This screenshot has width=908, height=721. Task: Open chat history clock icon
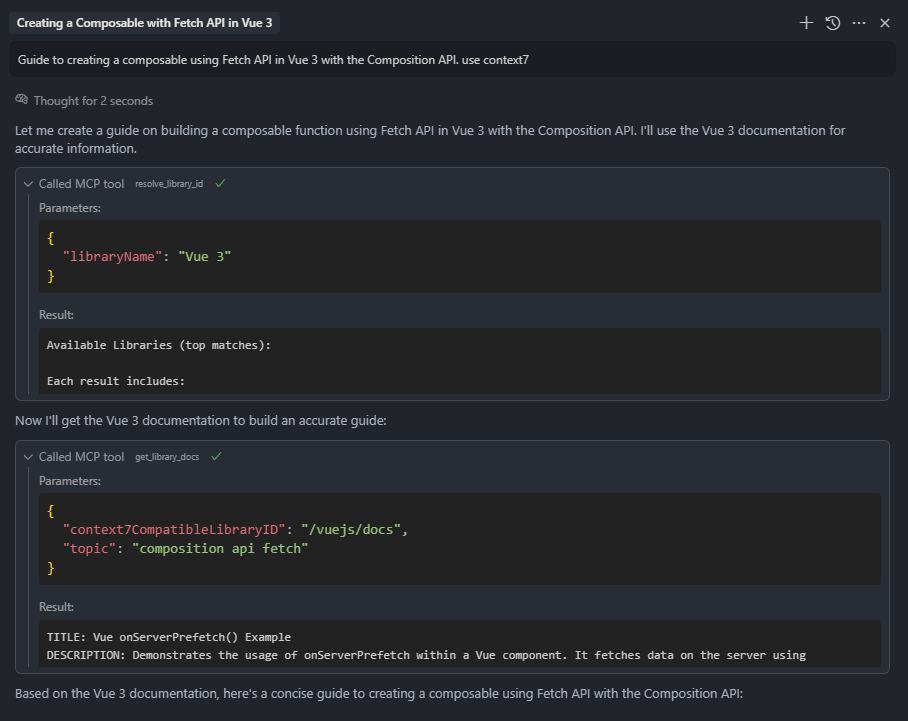coord(833,23)
